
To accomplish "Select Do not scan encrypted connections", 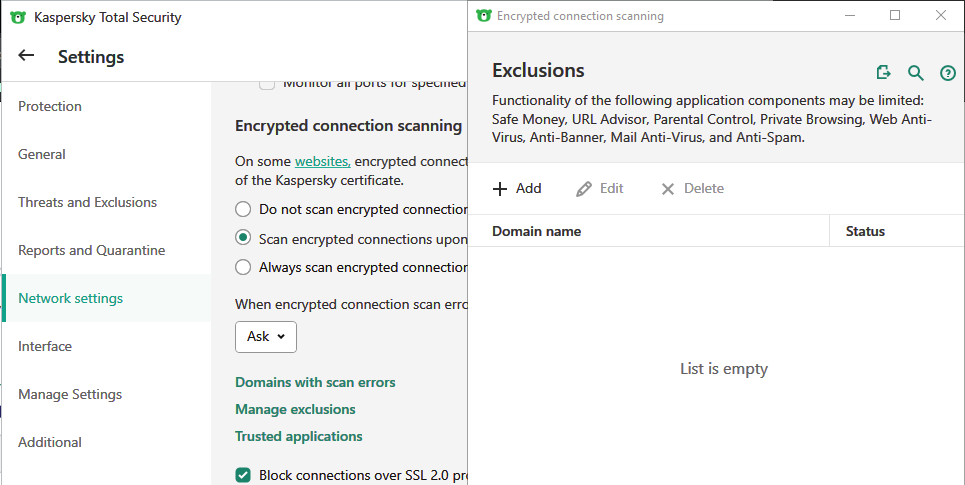I will [243, 210].
